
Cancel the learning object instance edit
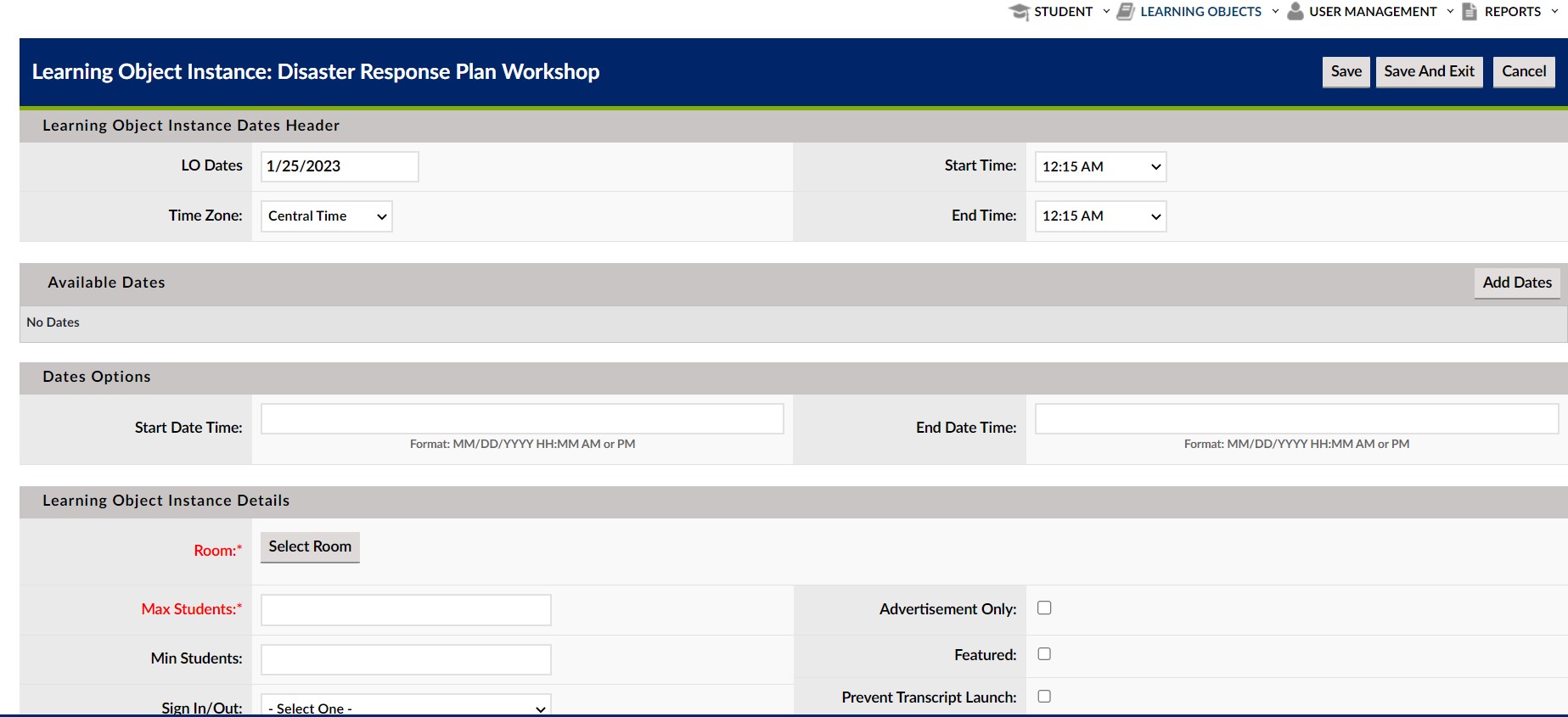point(1524,71)
